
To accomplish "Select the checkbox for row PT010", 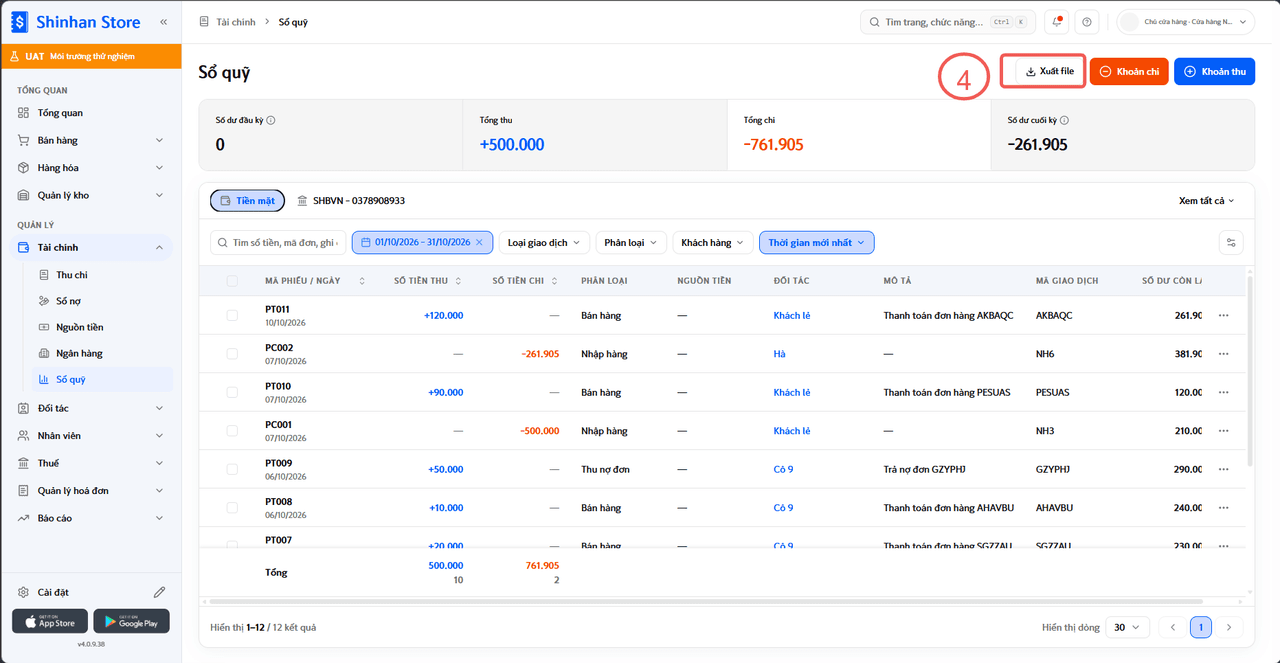I will point(232,392).
